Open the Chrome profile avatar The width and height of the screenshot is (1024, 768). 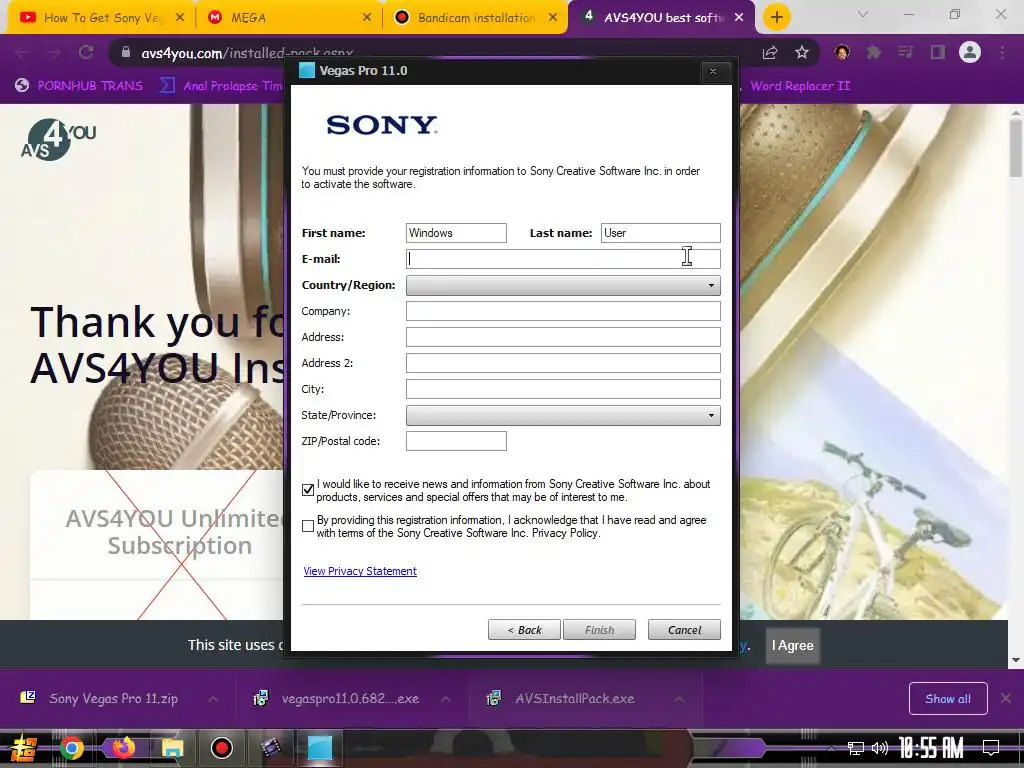pyautogui.click(x=970, y=52)
